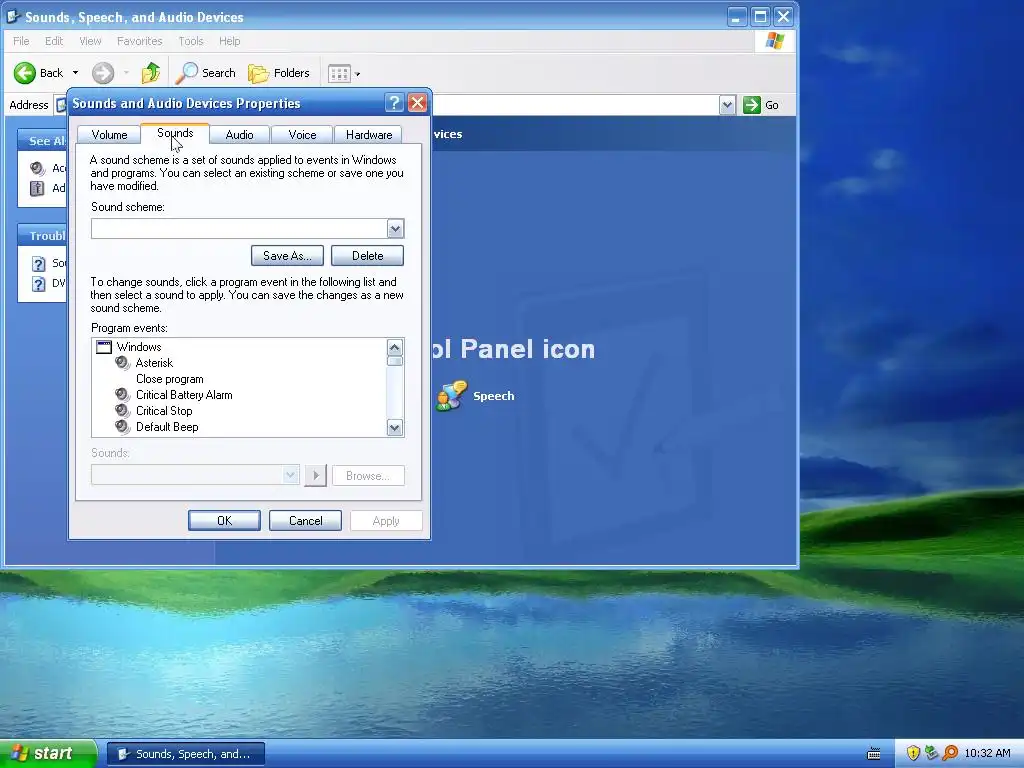The width and height of the screenshot is (1024, 768).
Task: Click the green Go arrow button
Action: tap(752, 105)
